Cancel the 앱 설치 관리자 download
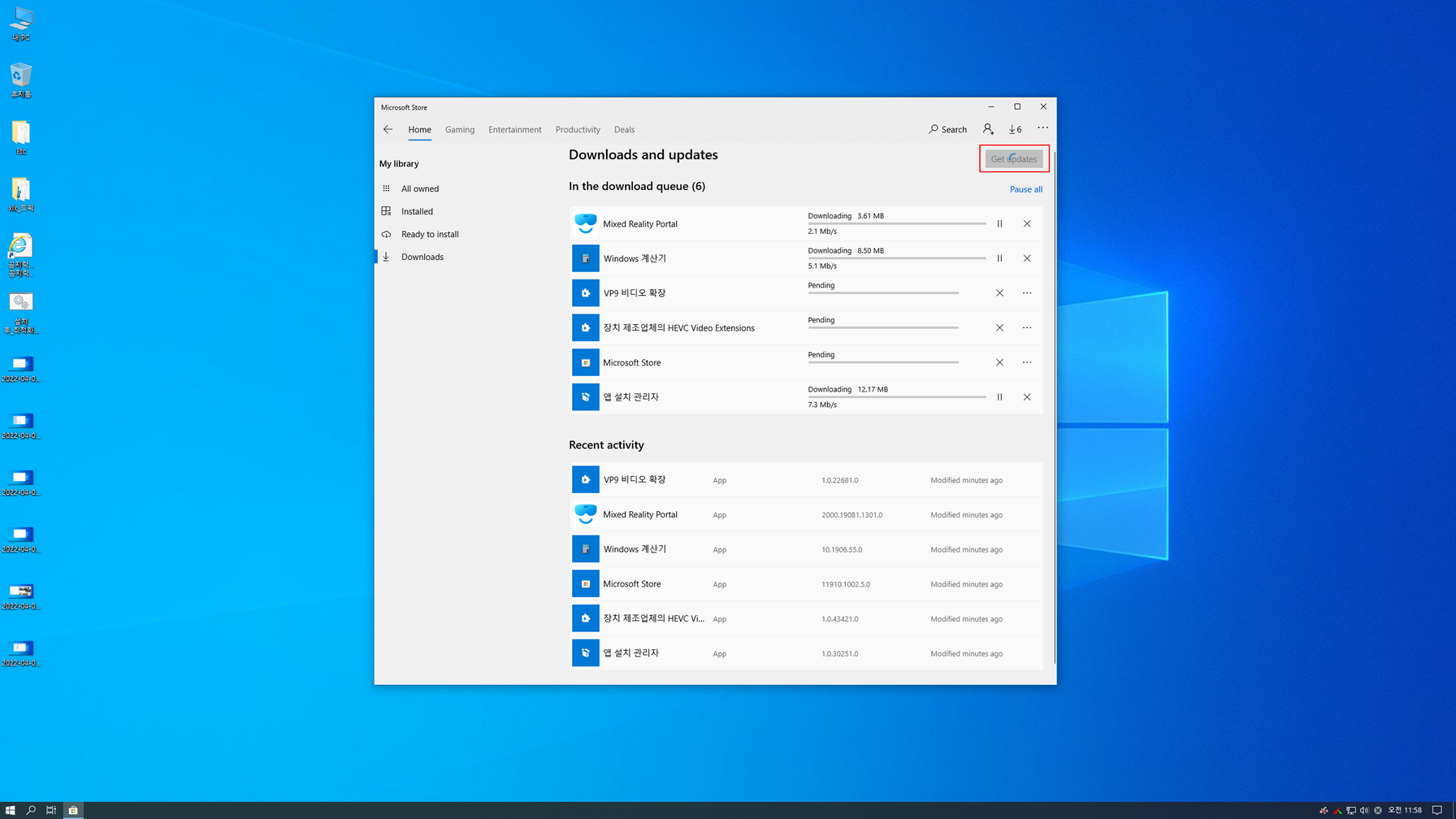The width and height of the screenshot is (1456, 819). pos(1027,397)
